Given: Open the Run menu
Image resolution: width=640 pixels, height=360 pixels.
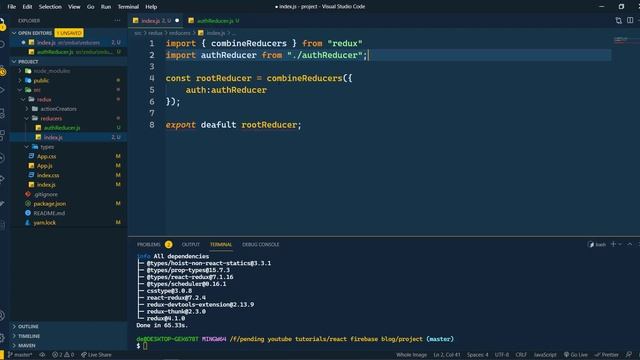Looking at the screenshot, I should 106,7.
